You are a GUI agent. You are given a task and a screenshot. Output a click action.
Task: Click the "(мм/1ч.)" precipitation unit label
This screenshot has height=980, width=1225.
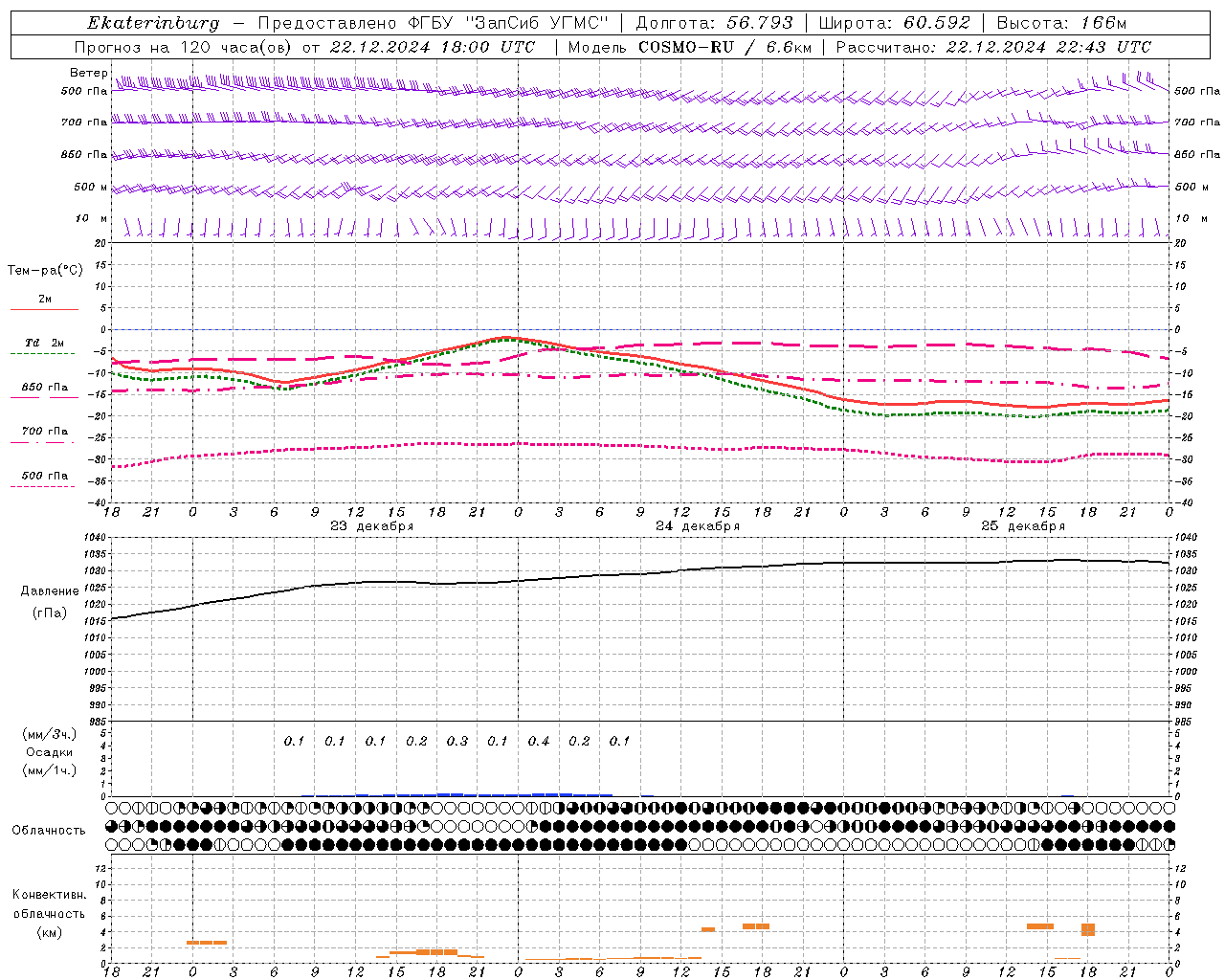coord(50,770)
